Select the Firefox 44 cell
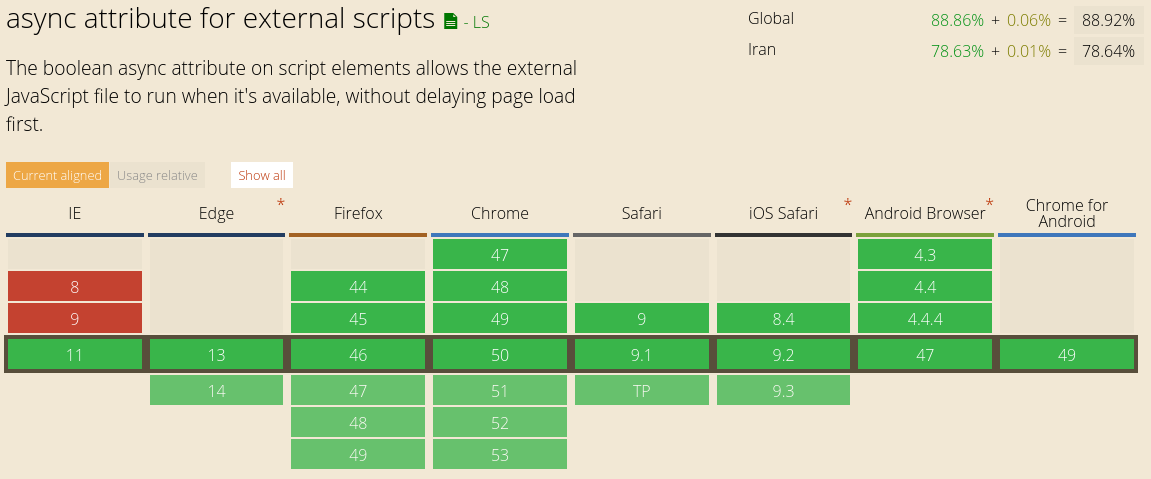 358,286
